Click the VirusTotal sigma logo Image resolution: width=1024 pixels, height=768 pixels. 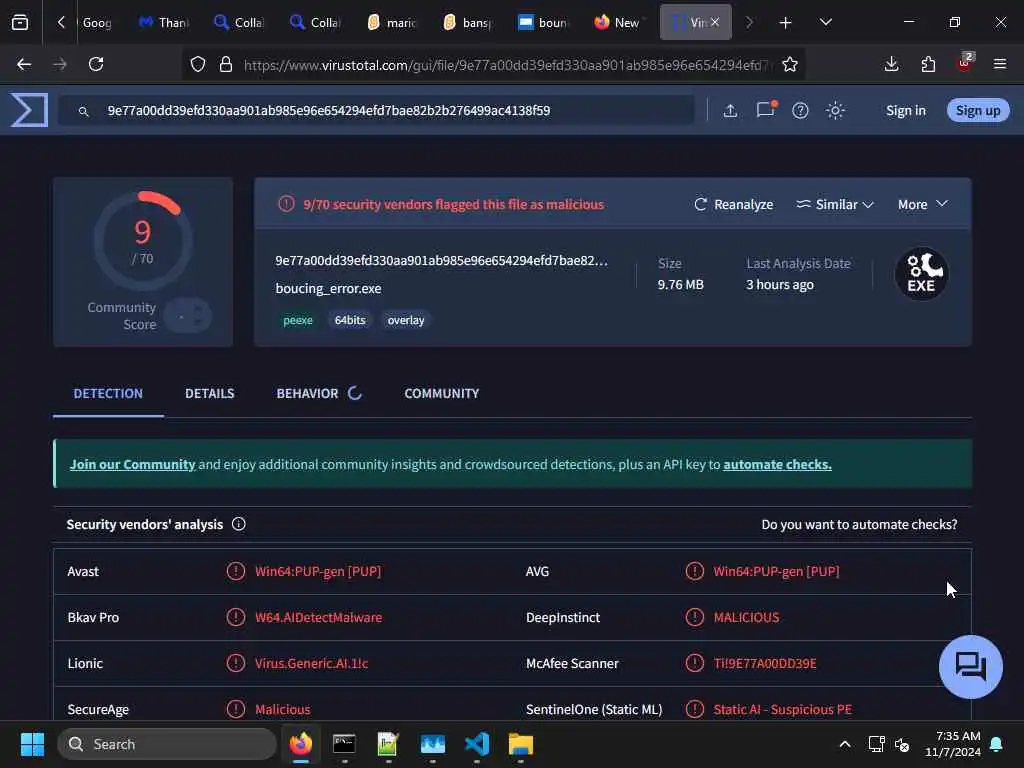[x=29, y=110]
